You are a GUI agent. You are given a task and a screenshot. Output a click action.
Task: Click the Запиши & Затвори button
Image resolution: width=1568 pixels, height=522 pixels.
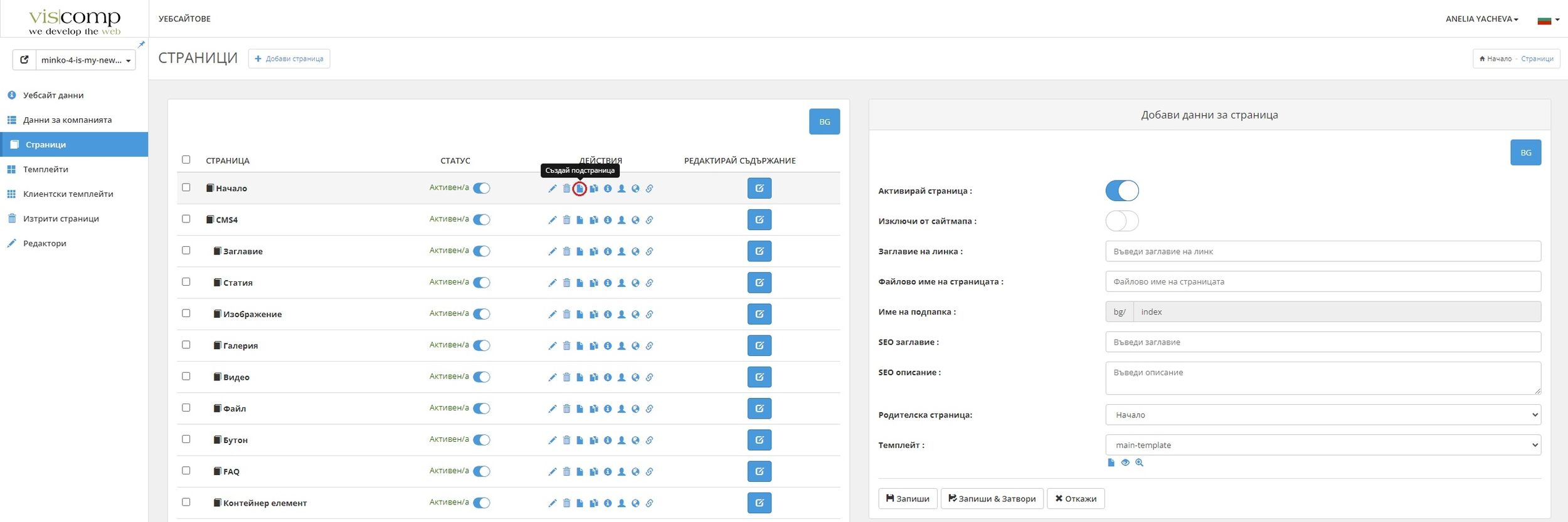(x=992, y=499)
